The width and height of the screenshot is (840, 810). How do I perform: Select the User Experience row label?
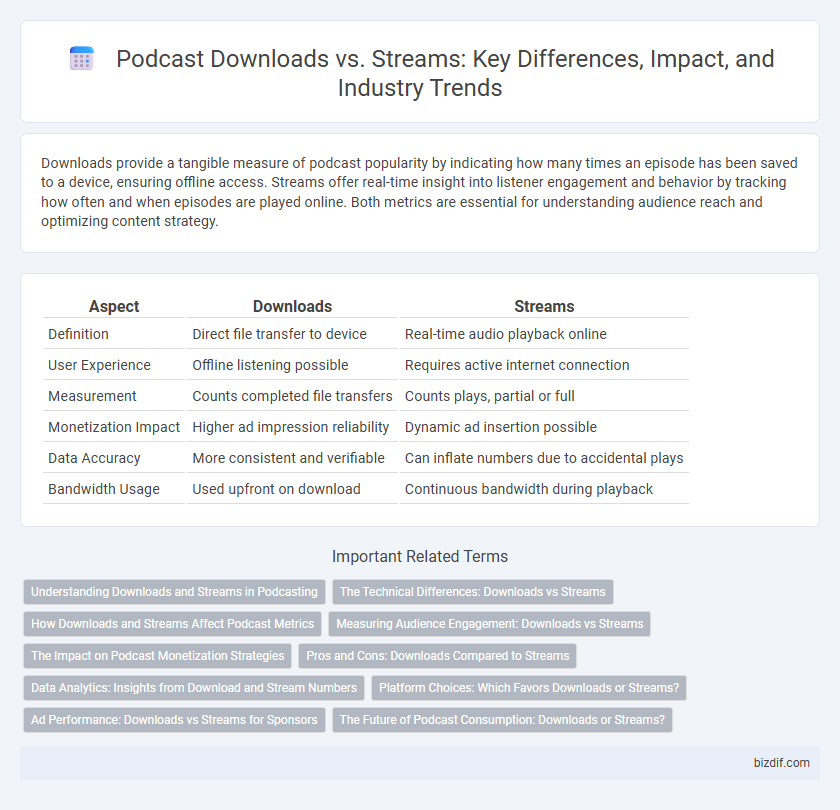(x=99, y=365)
